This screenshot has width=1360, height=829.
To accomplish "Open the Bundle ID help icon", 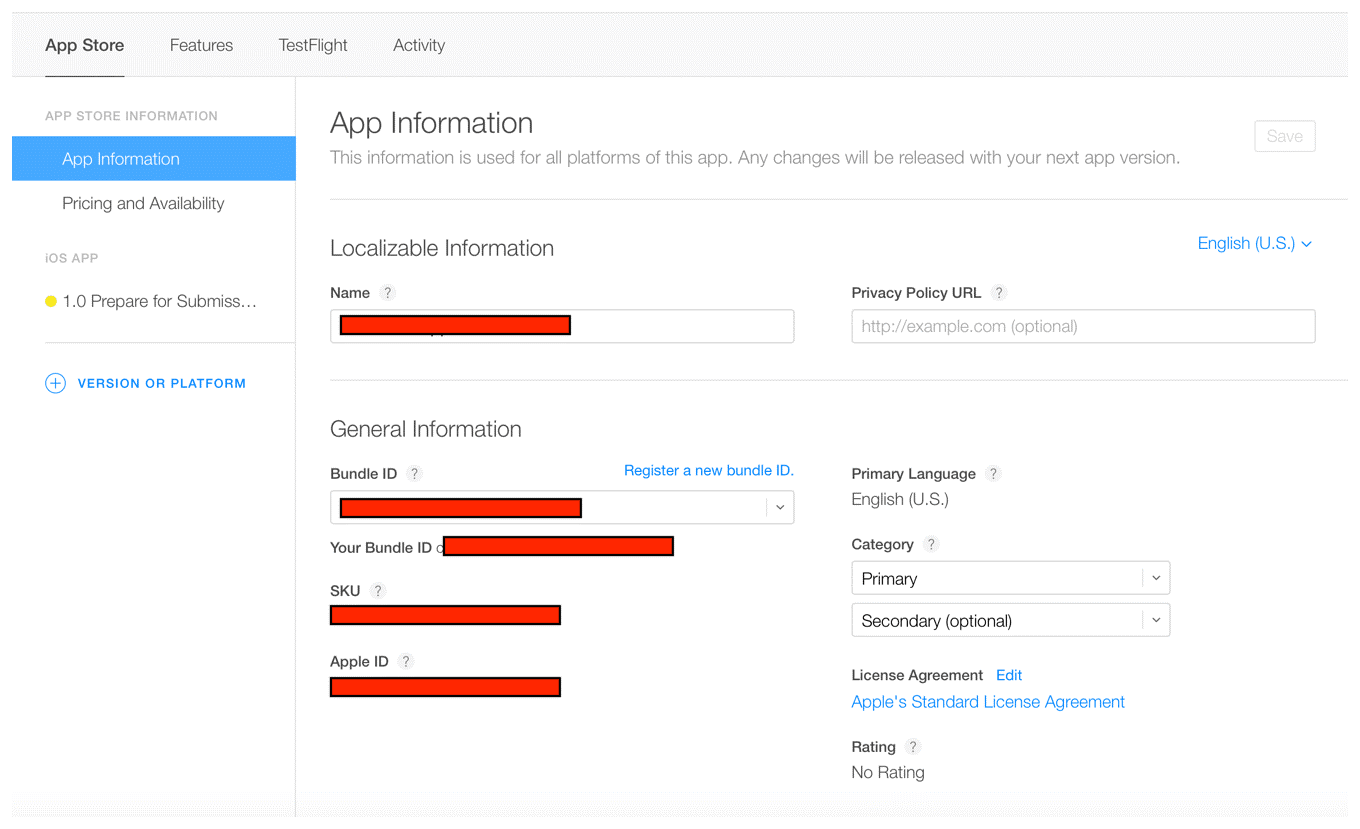I will [415, 473].
